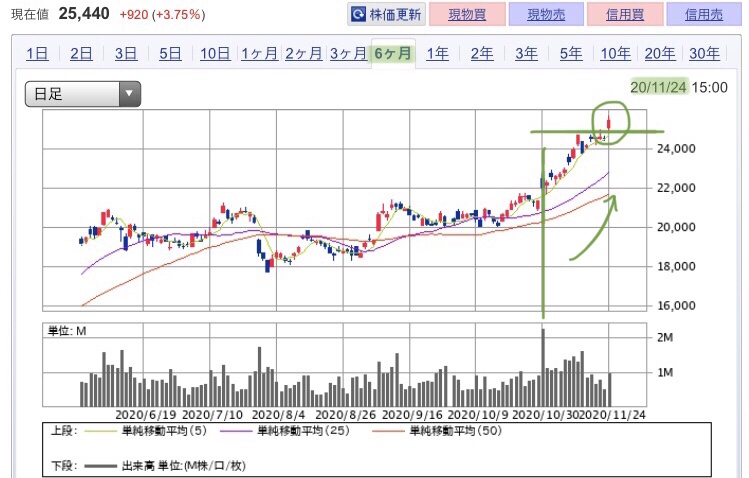Open 信用売 margin sell order
The height and width of the screenshot is (478, 749).
704,14
